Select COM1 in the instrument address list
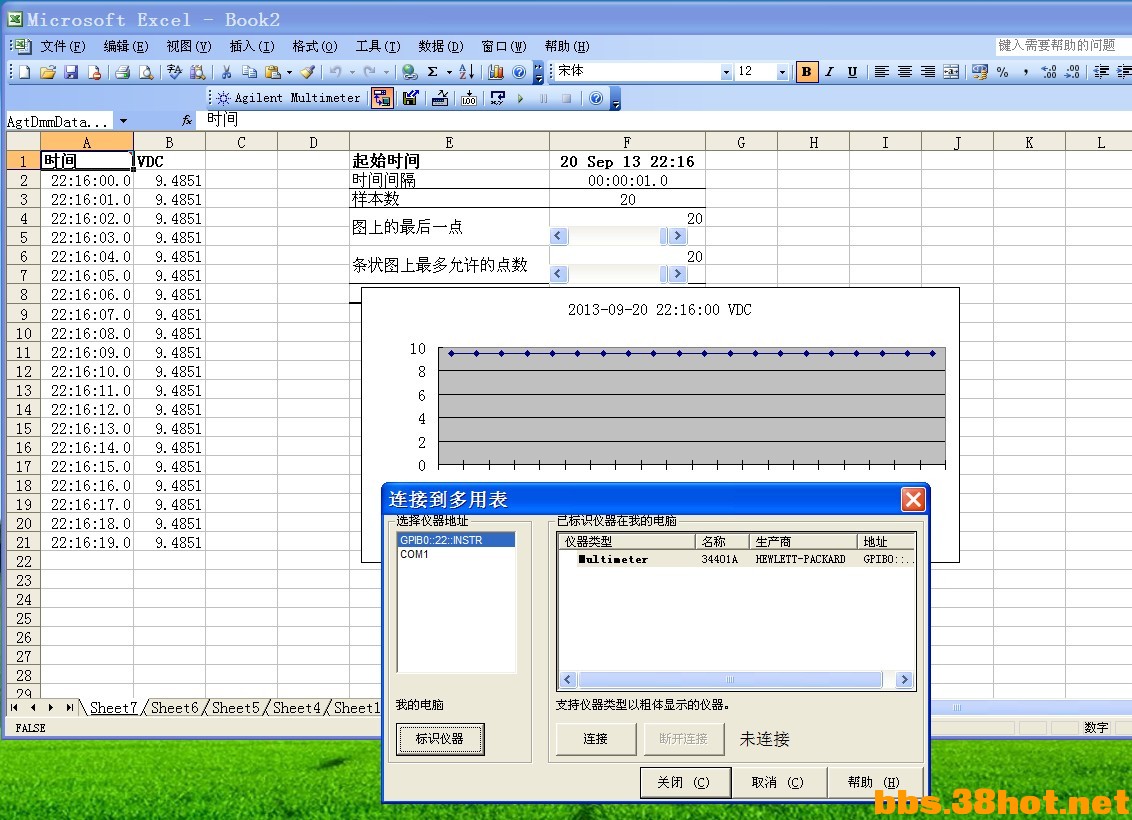This screenshot has height=820, width=1132. [414, 554]
